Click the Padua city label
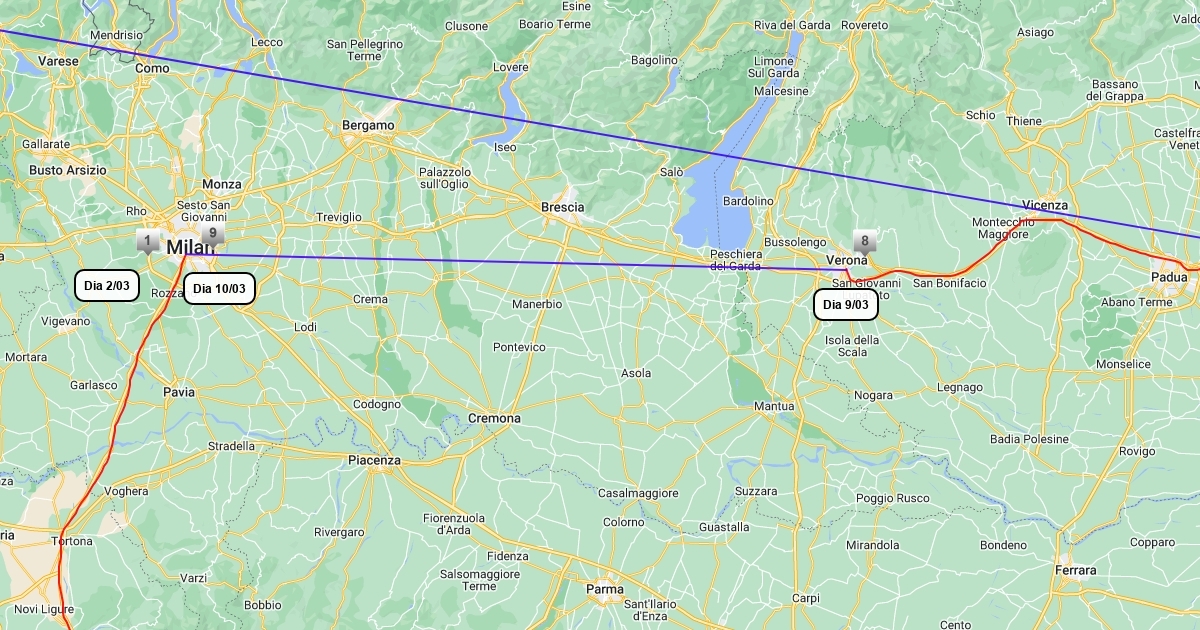Image resolution: width=1200 pixels, height=630 pixels. pyautogui.click(x=1169, y=277)
